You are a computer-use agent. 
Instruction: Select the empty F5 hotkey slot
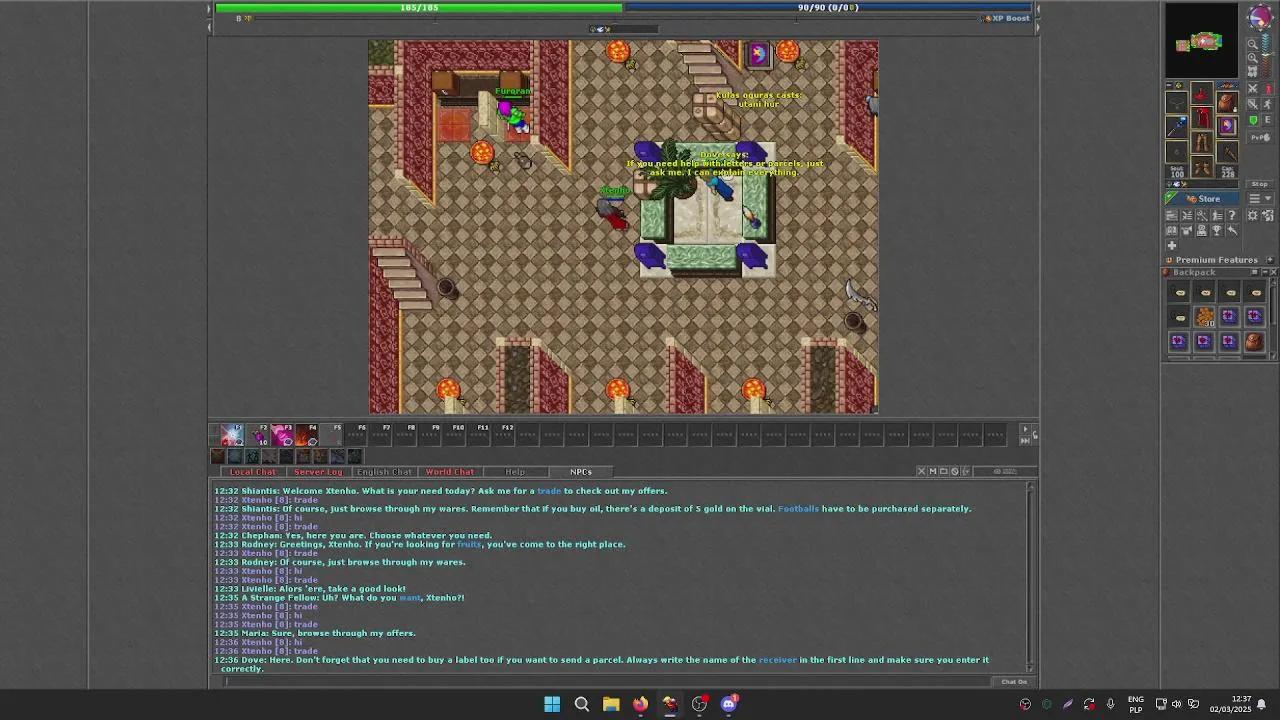(333, 434)
